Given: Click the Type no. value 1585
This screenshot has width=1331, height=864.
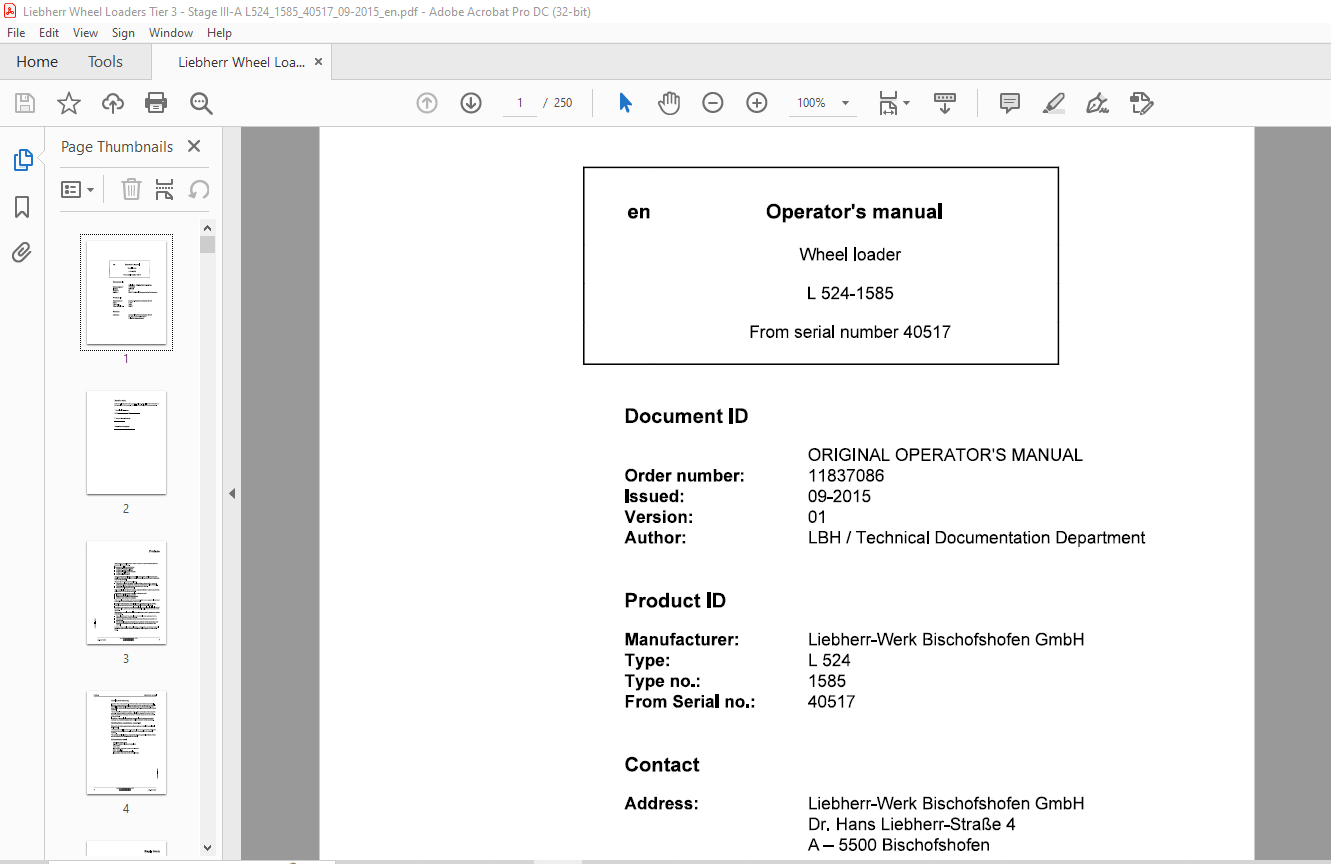Looking at the screenshot, I should tap(827, 681).
